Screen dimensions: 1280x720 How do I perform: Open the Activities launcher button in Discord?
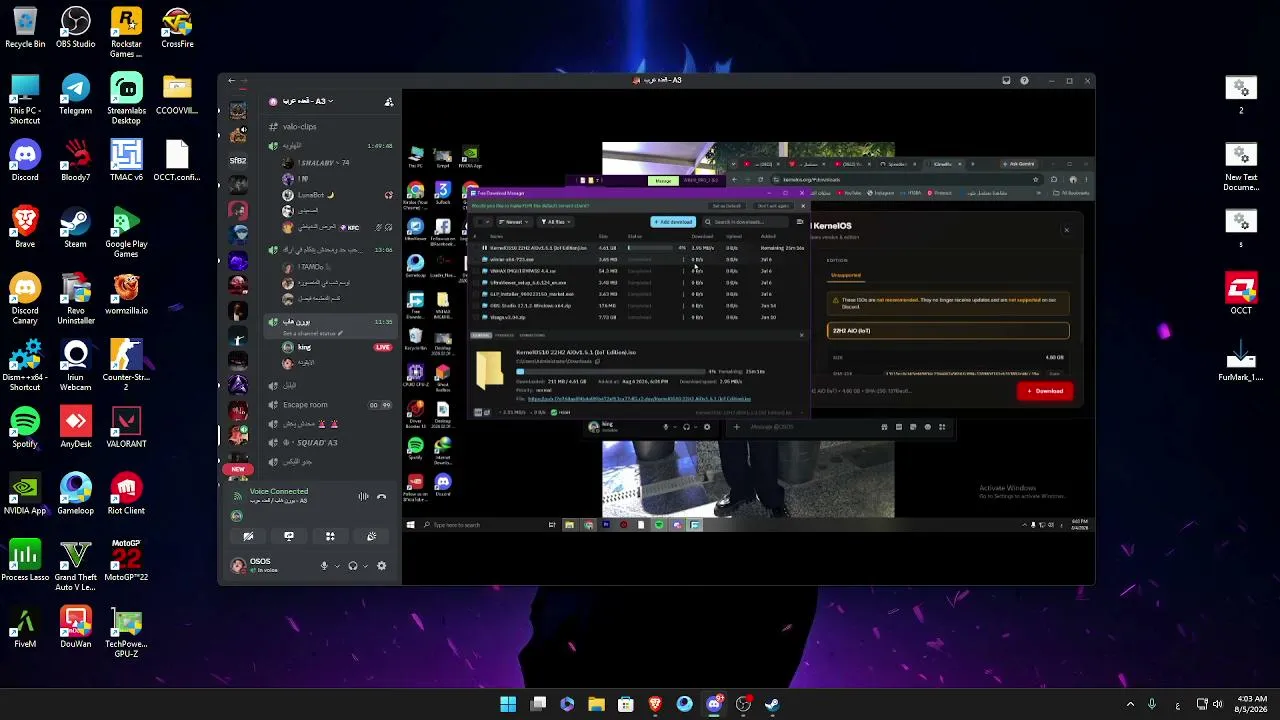pyautogui.click(x=330, y=536)
